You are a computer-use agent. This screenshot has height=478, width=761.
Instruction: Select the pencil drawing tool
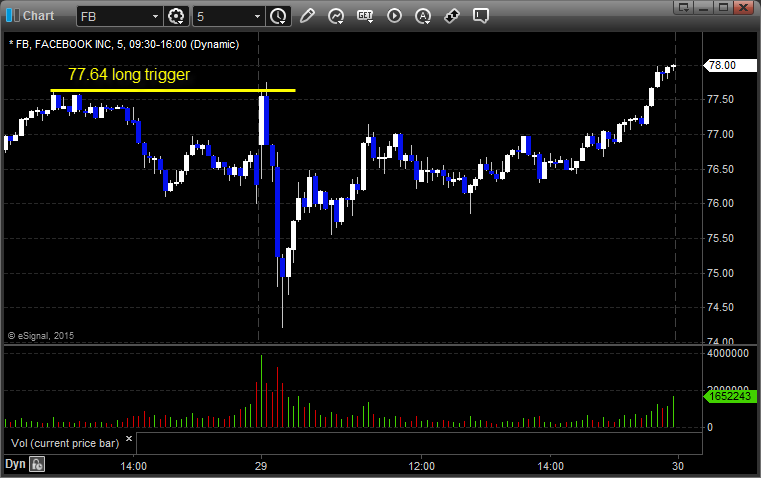click(x=307, y=16)
